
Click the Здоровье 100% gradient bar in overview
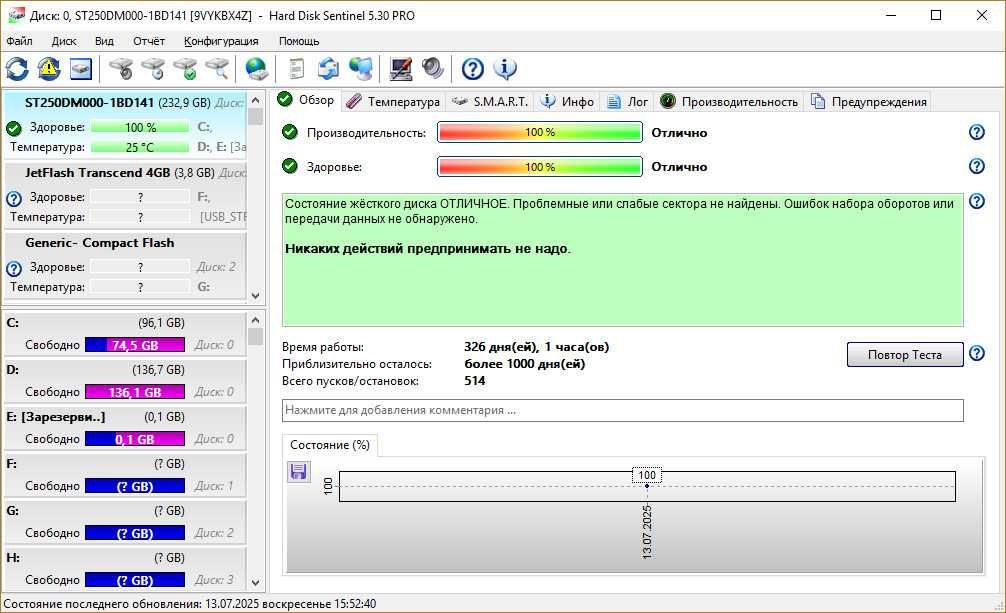(x=540, y=166)
